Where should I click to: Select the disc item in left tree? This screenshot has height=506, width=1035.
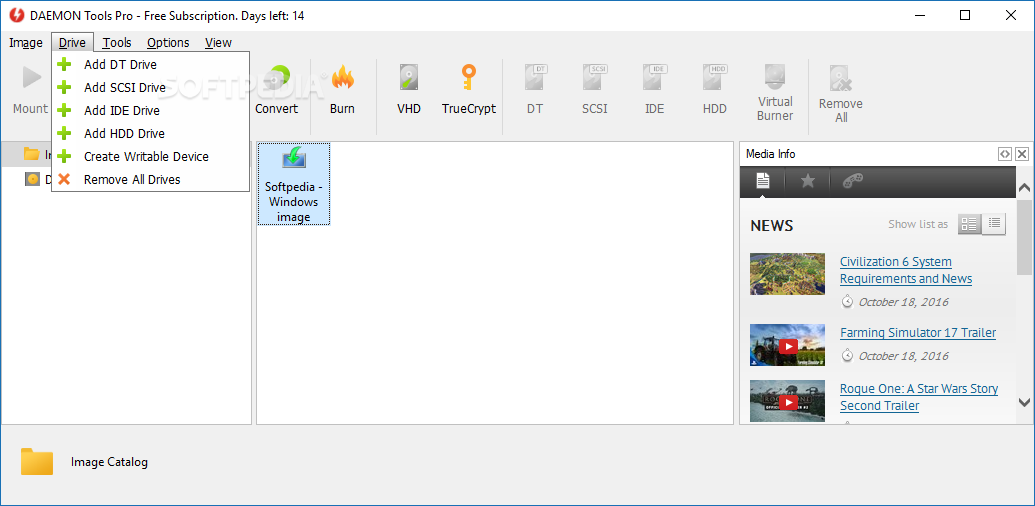tap(32, 179)
